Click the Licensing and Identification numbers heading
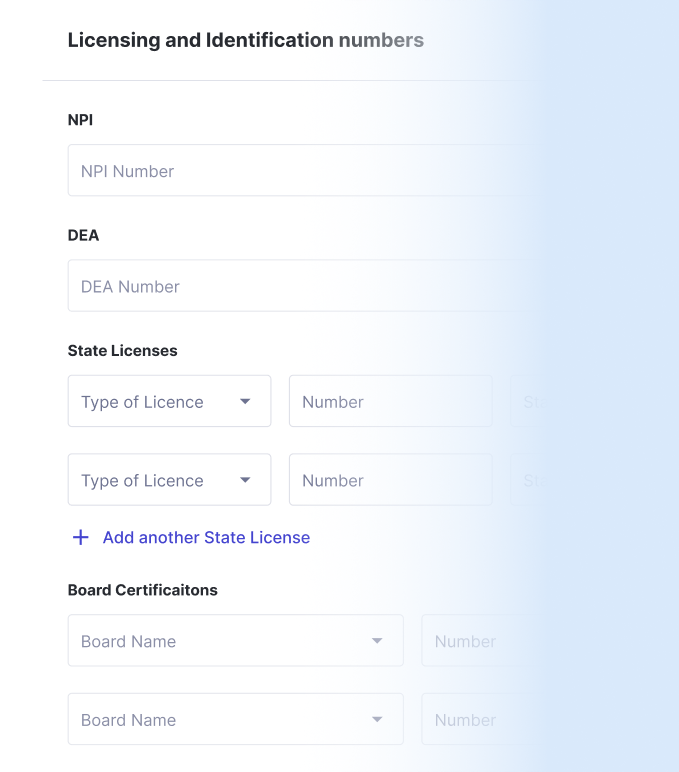The height and width of the screenshot is (772, 679). tap(246, 40)
